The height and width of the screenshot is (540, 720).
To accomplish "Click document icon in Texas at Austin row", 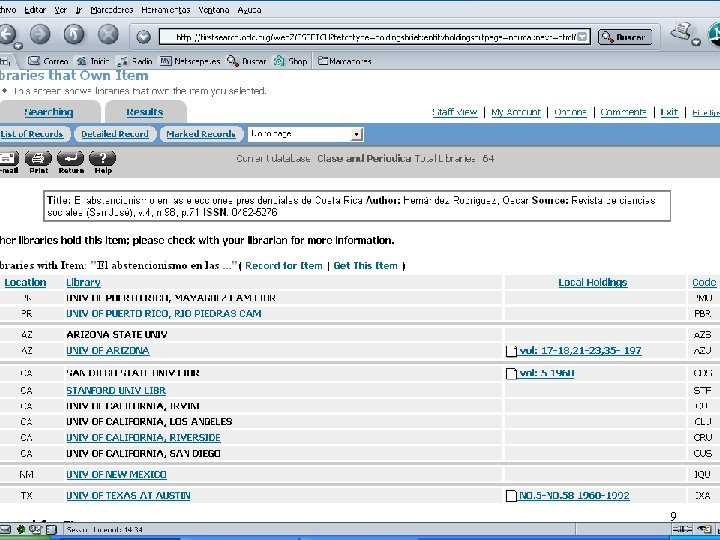I will click(511, 496).
